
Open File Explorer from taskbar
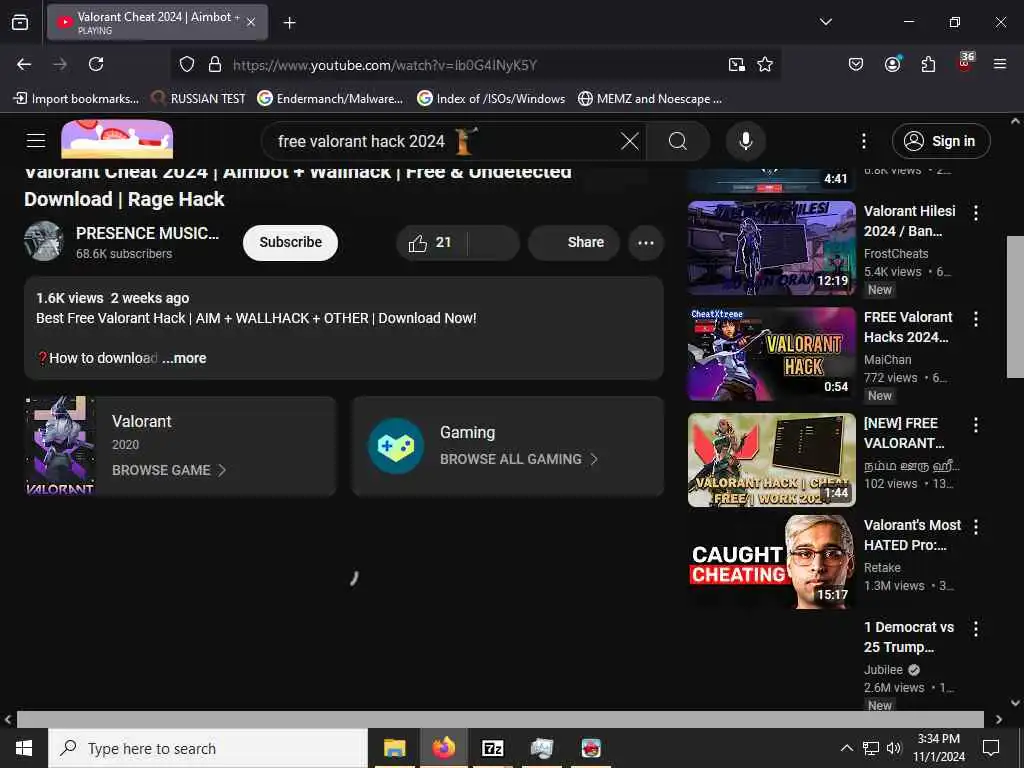394,748
